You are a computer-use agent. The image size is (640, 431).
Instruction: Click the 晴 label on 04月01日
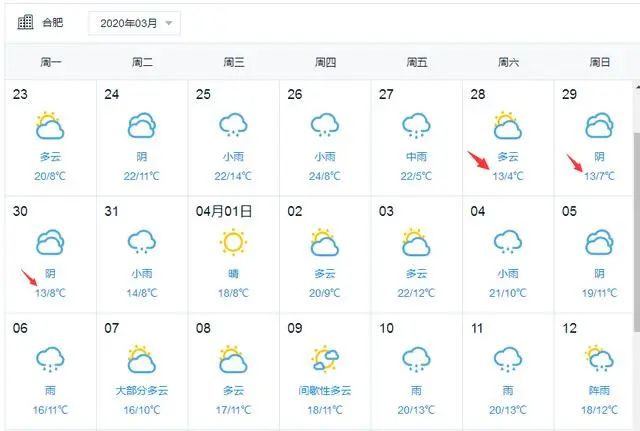[233, 273]
